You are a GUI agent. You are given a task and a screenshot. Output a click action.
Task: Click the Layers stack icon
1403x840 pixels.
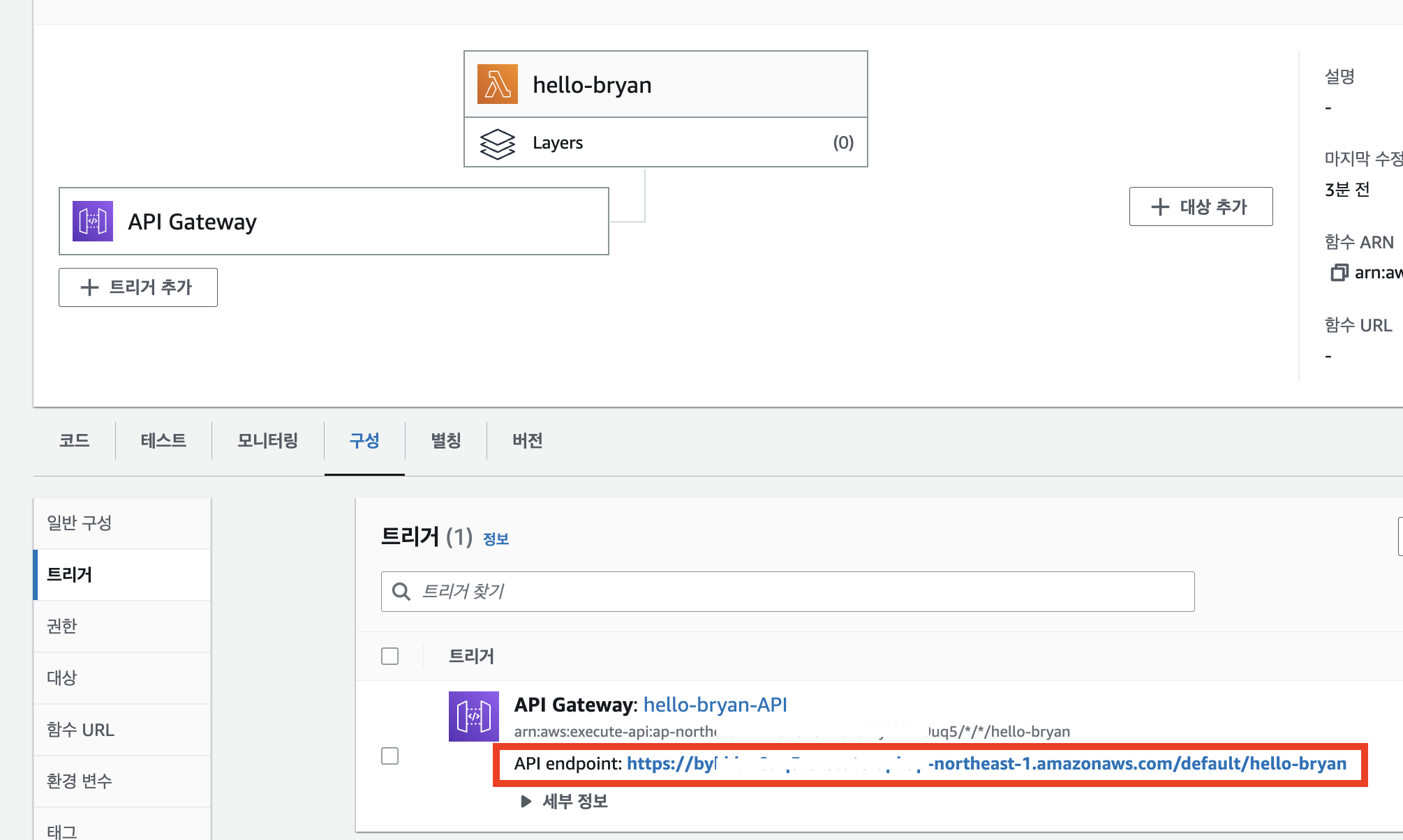(497, 144)
